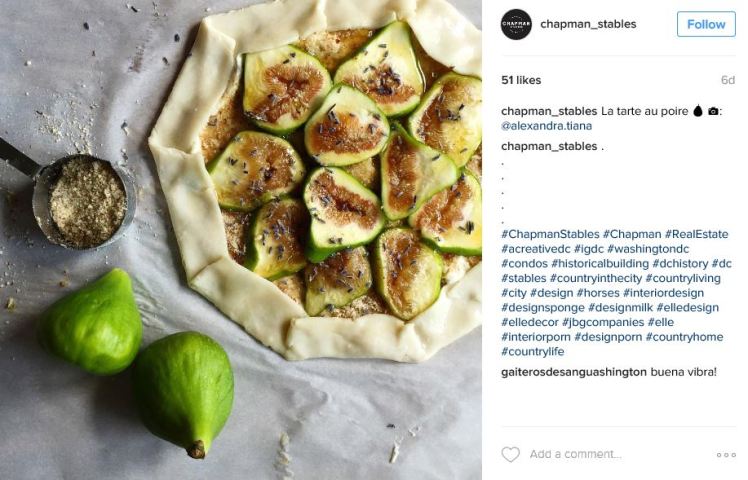Open the chapman_stables username in header

click(588, 24)
